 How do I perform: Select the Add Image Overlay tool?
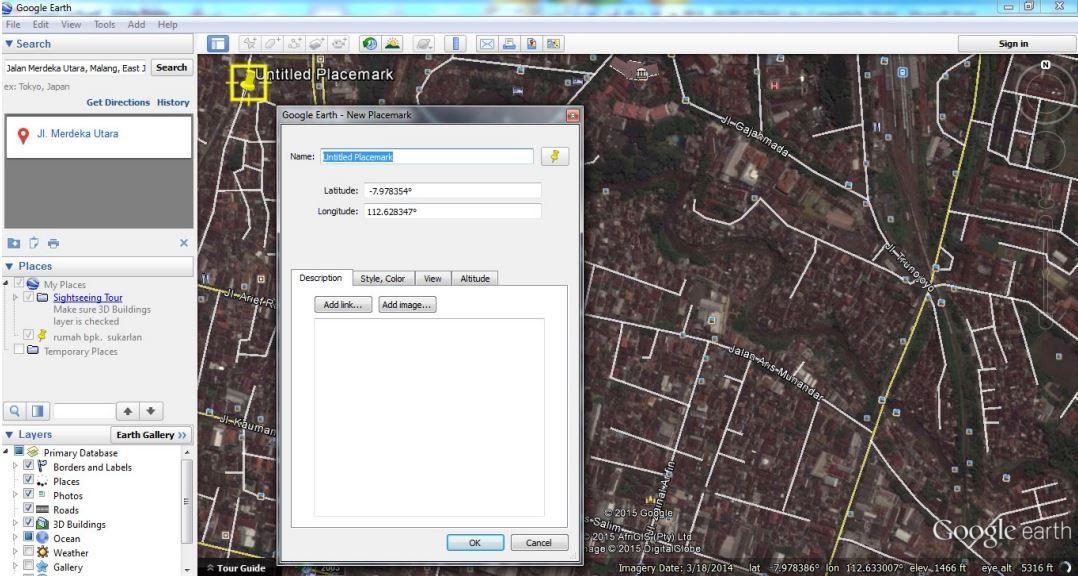coord(317,44)
